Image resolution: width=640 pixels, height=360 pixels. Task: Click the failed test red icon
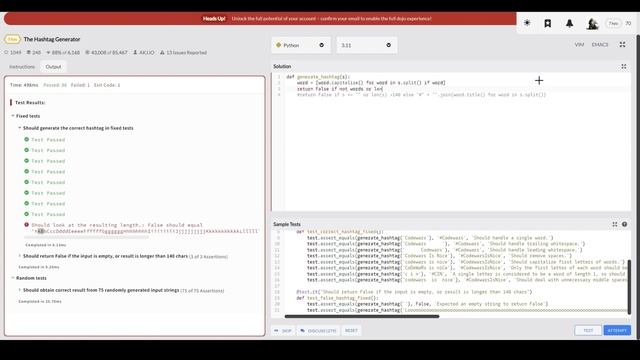pyautogui.click(x=27, y=225)
